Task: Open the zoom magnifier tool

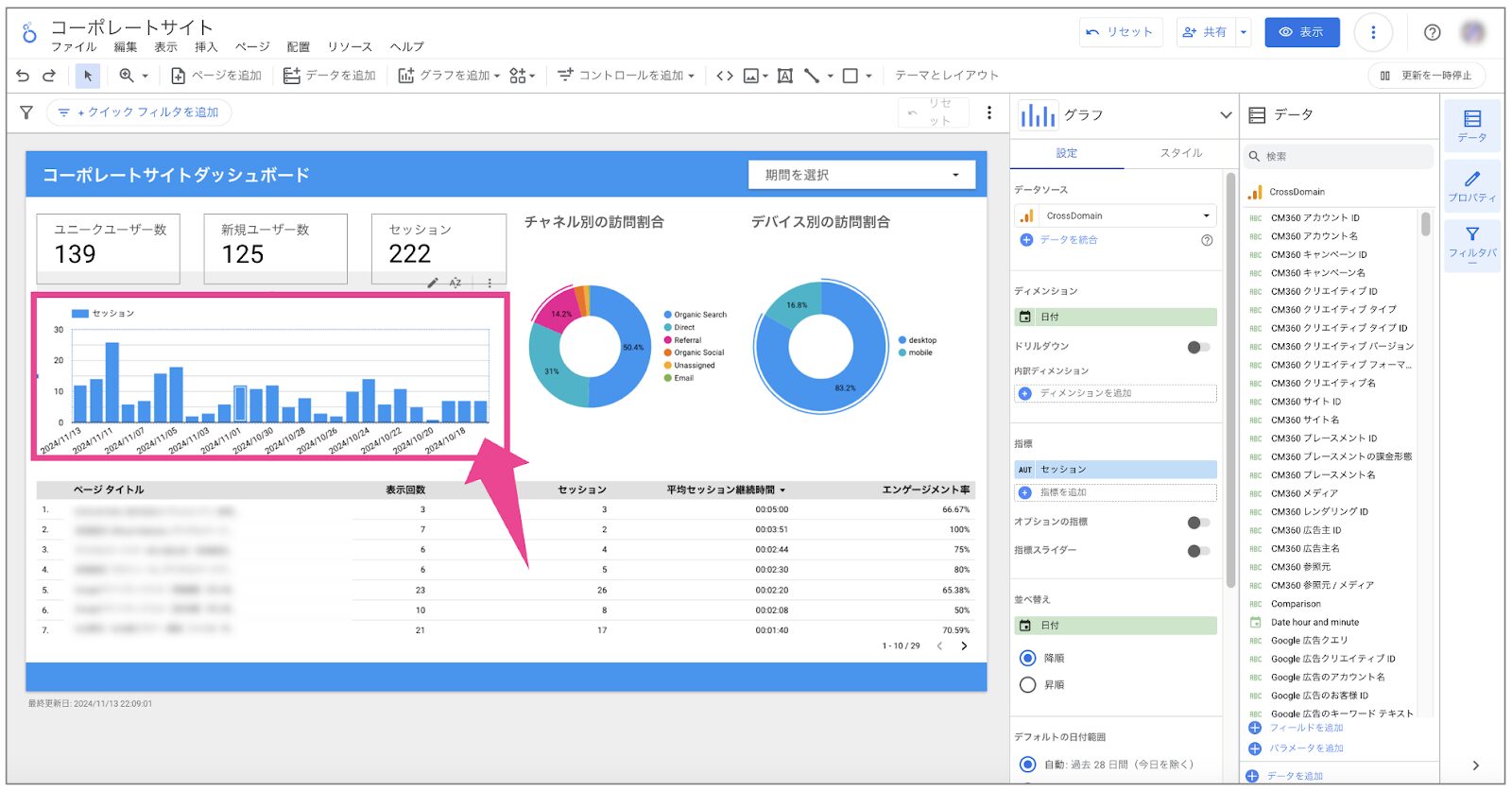Action: point(126,76)
